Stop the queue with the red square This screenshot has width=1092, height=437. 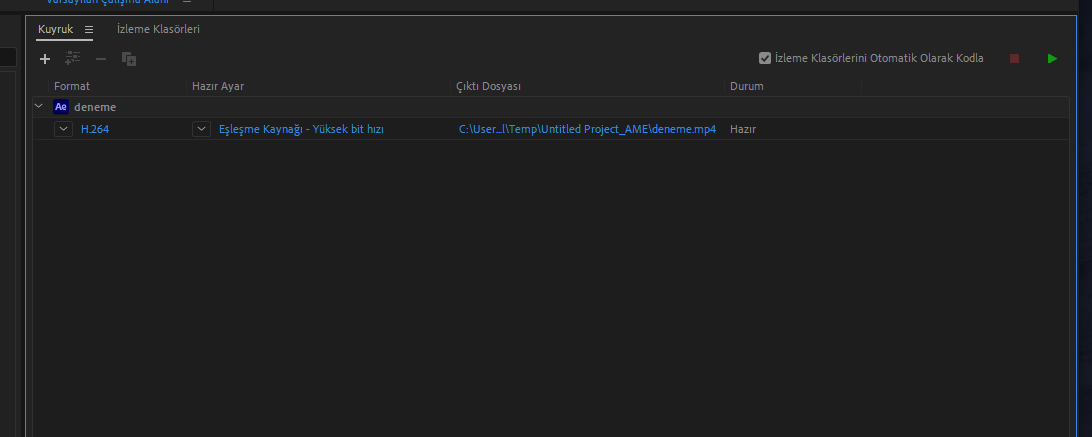click(1014, 59)
